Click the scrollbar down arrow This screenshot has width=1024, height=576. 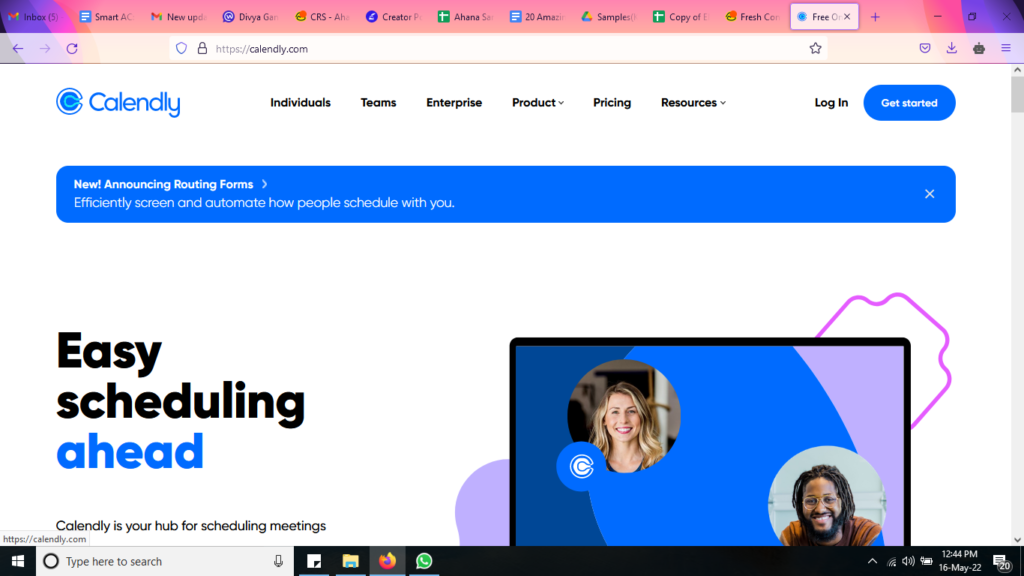click(x=1017, y=539)
